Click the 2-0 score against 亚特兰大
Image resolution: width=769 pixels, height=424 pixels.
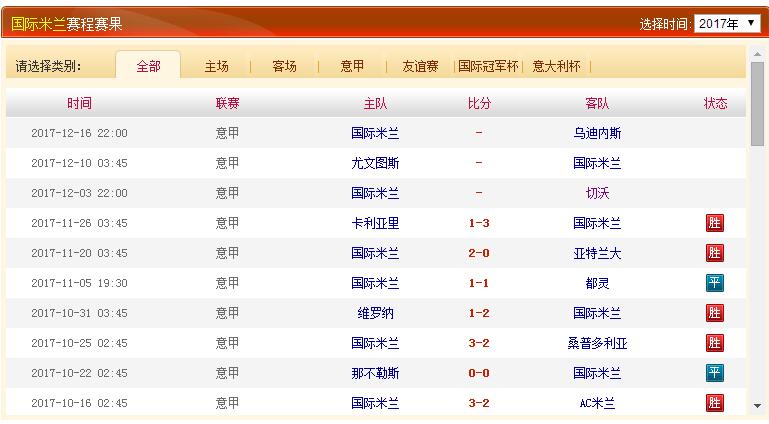479,253
